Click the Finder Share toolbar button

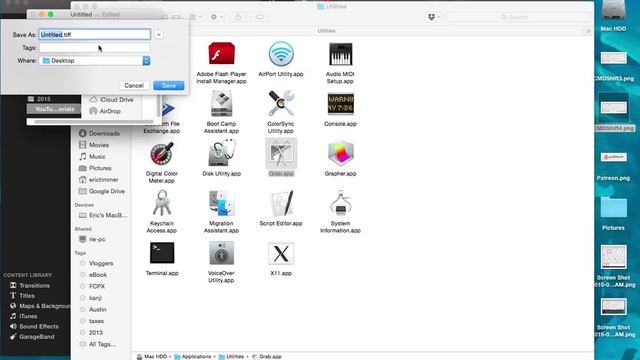238,17
